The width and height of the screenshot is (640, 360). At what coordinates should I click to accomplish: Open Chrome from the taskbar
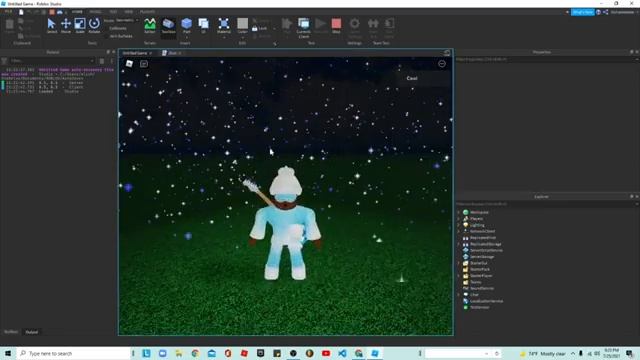[195, 353]
